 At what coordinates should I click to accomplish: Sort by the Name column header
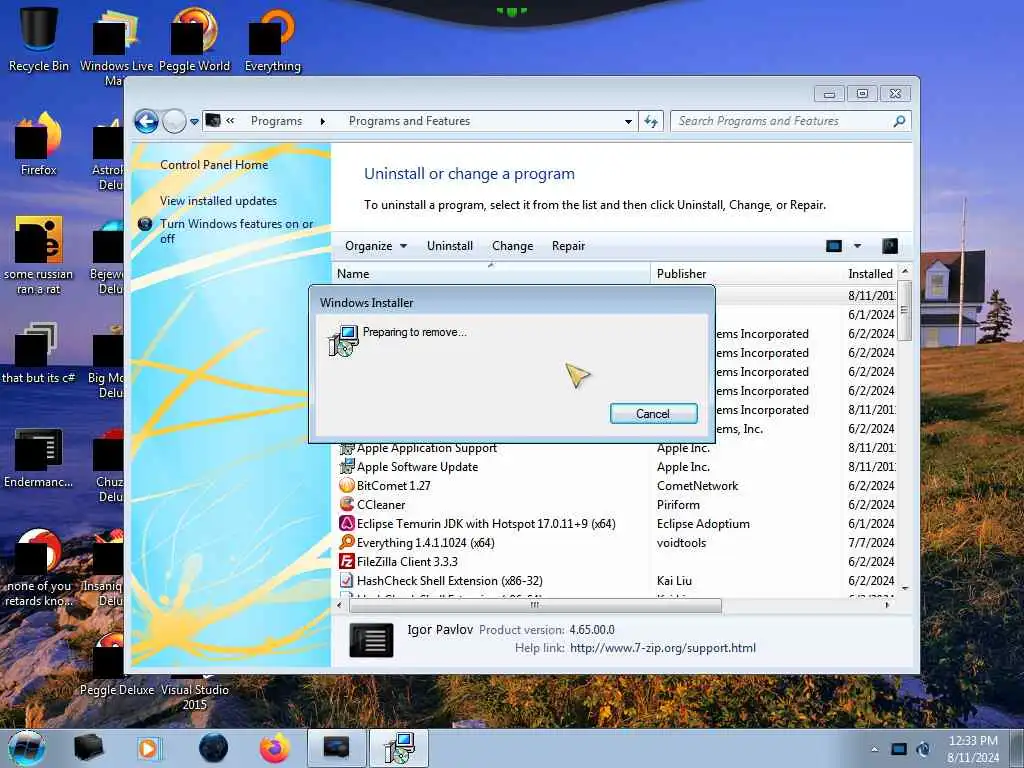tap(491, 274)
